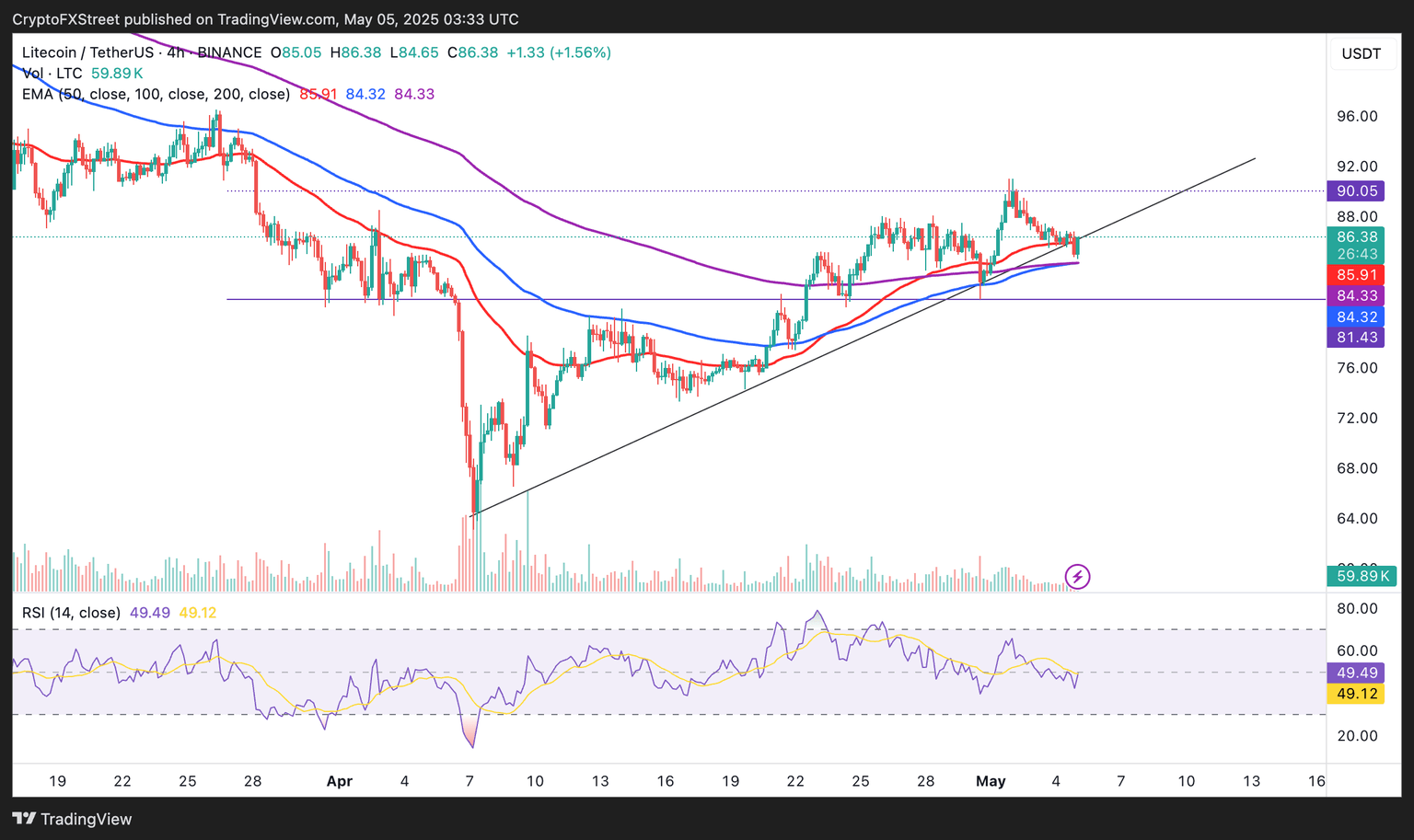Select the May label on time axis
Viewport: 1414px width, 840px height.
tap(991, 781)
